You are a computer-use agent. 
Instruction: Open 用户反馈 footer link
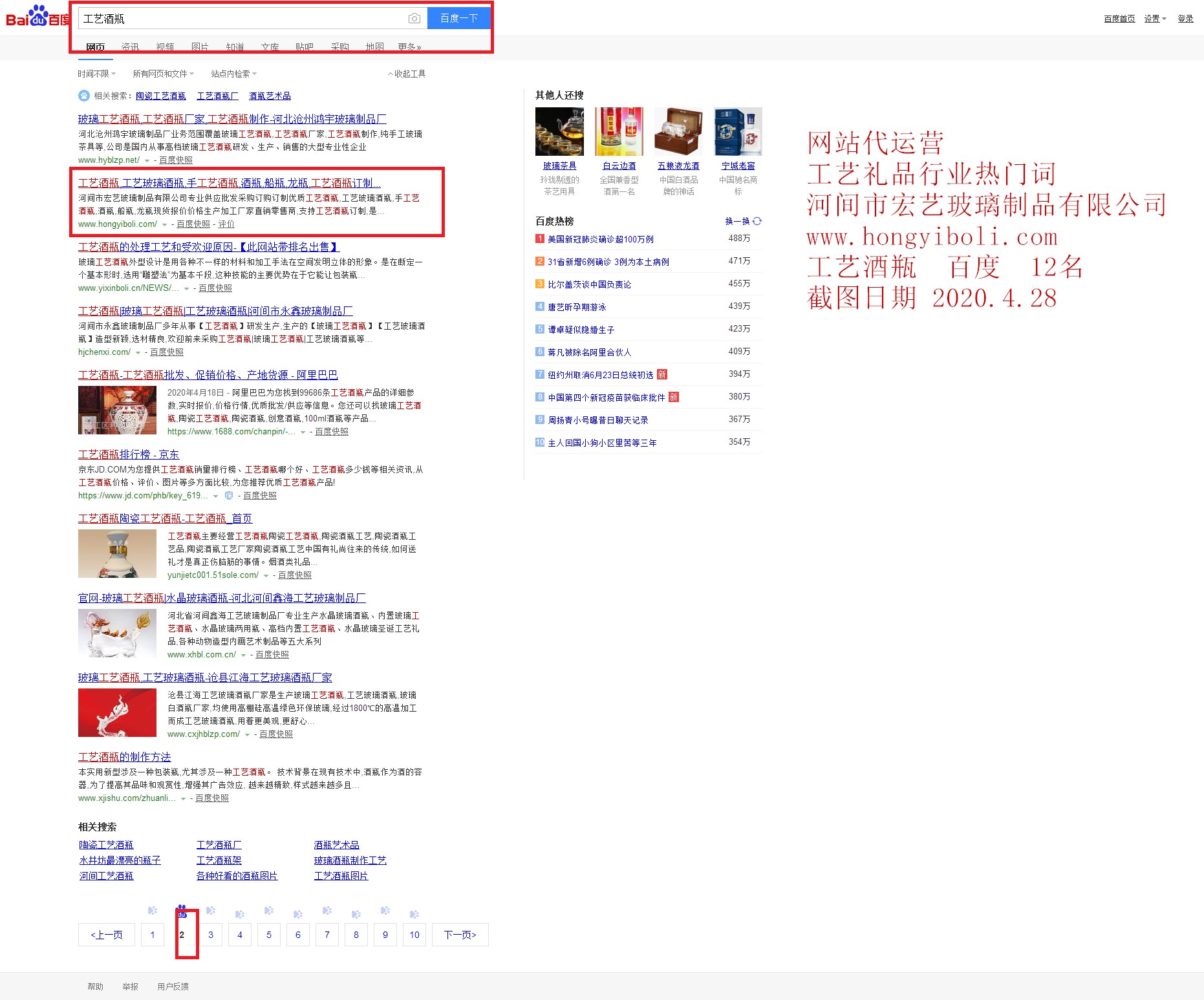coord(173,986)
